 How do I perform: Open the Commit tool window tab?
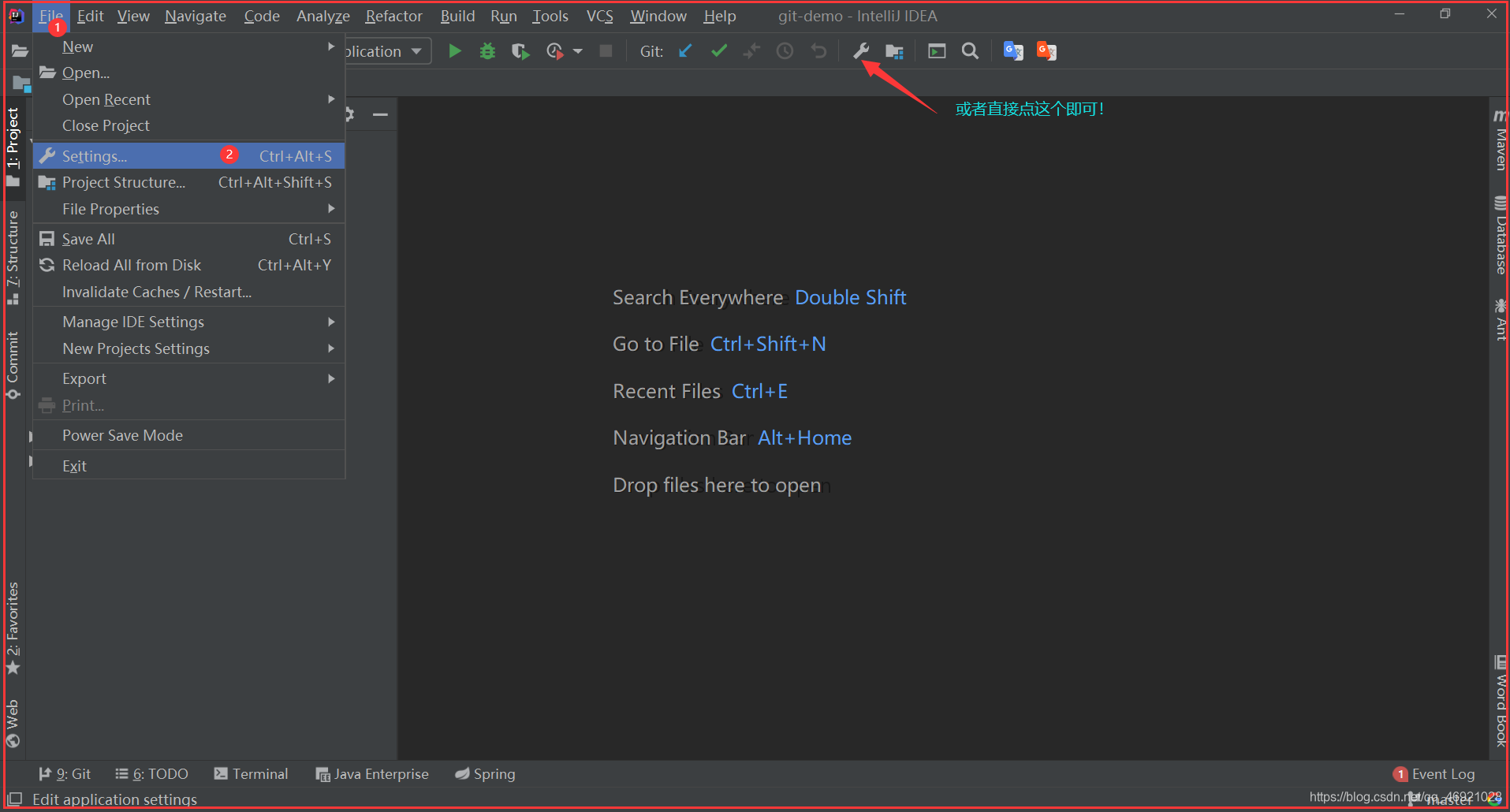click(13, 365)
